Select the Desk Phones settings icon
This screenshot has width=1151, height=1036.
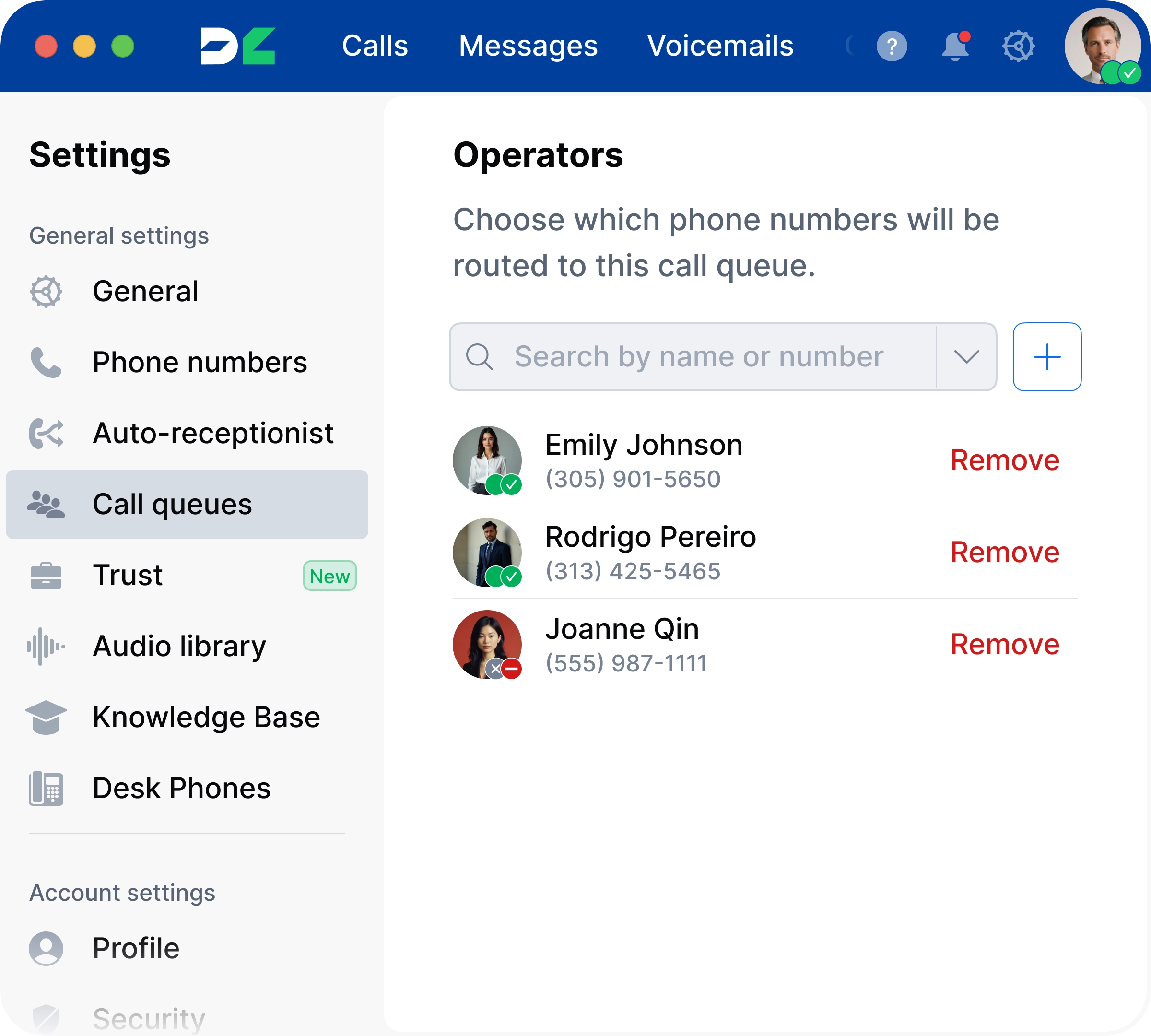tap(46, 789)
